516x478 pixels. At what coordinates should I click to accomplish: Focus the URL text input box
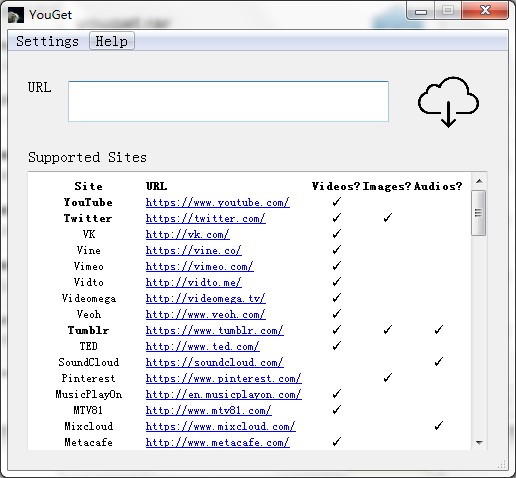click(228, 101)
